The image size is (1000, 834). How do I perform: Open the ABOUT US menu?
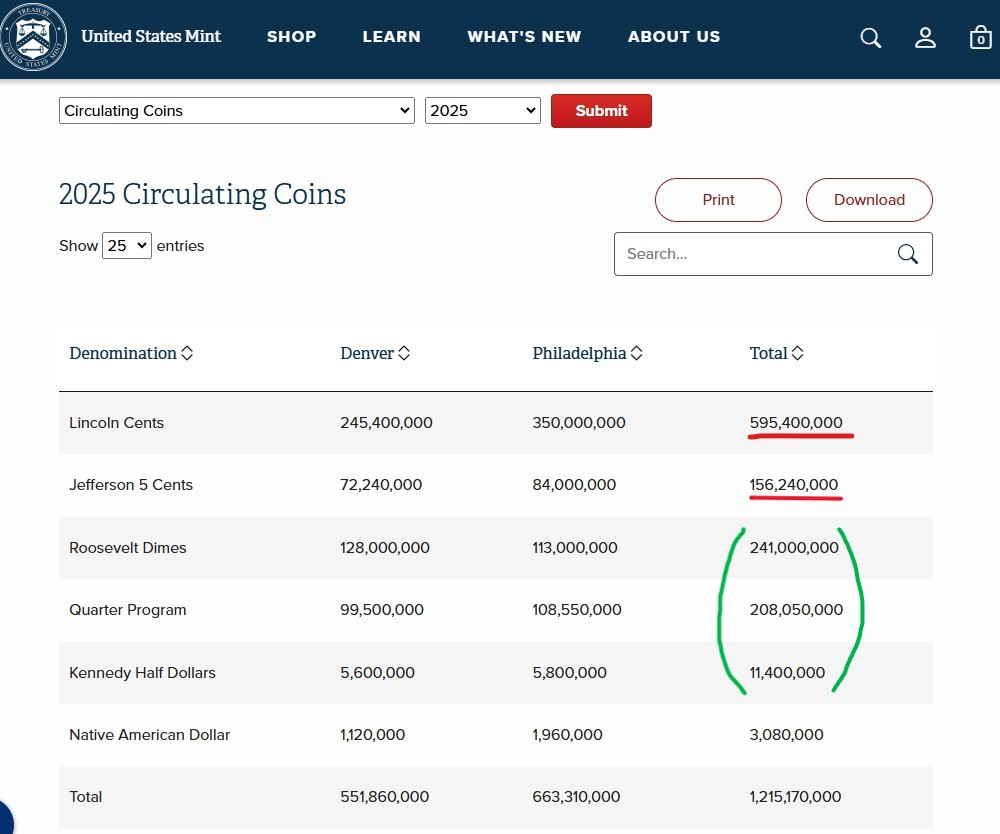tap(674, 37)
